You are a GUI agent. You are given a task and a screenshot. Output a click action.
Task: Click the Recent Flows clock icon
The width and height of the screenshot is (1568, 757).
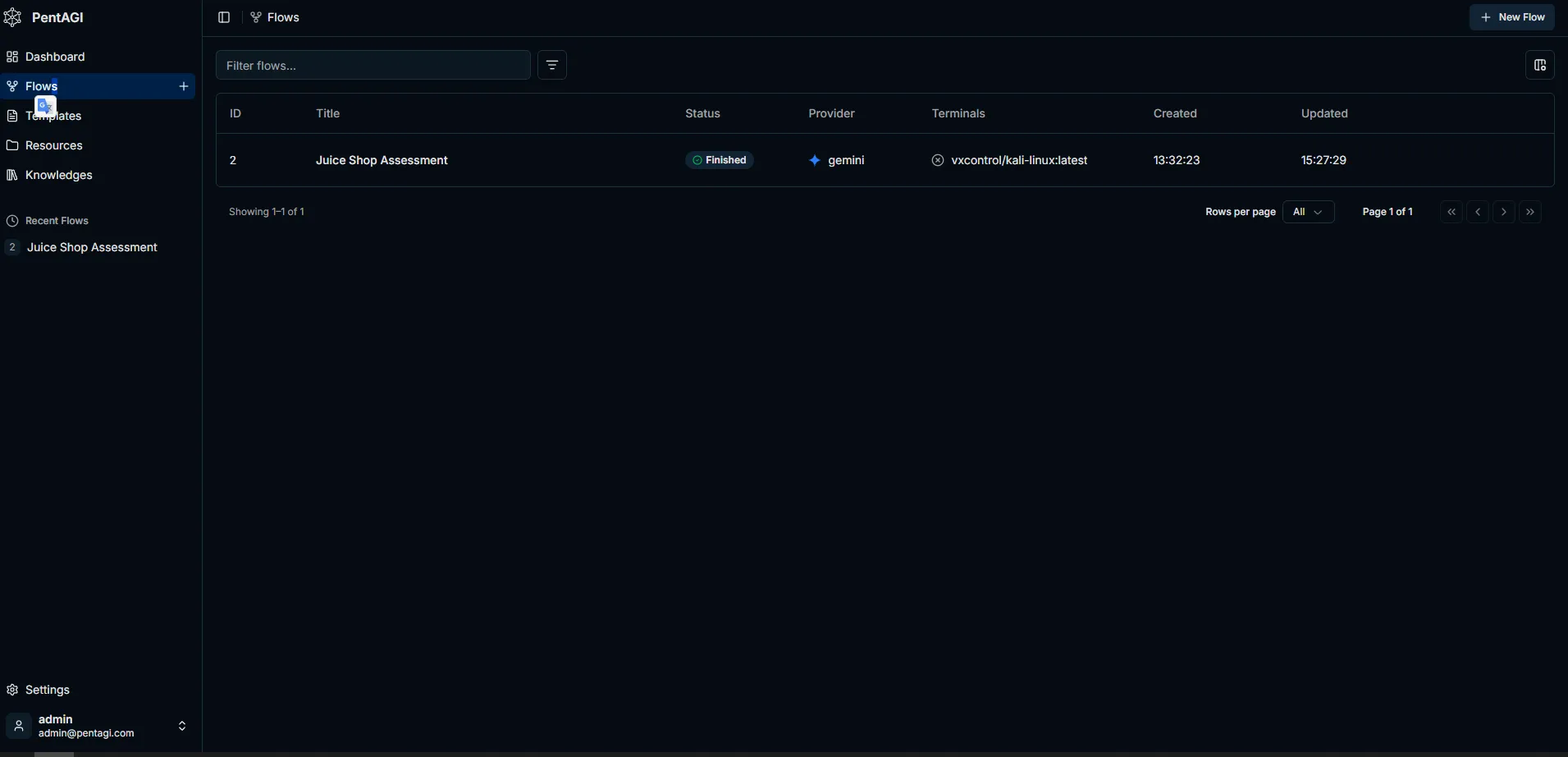[12, 221]
